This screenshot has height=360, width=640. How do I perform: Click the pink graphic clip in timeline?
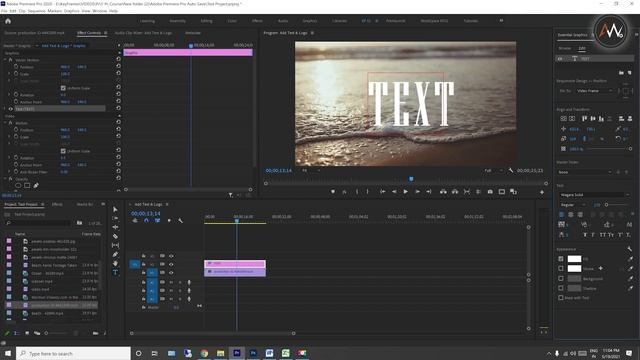(235, 264)
